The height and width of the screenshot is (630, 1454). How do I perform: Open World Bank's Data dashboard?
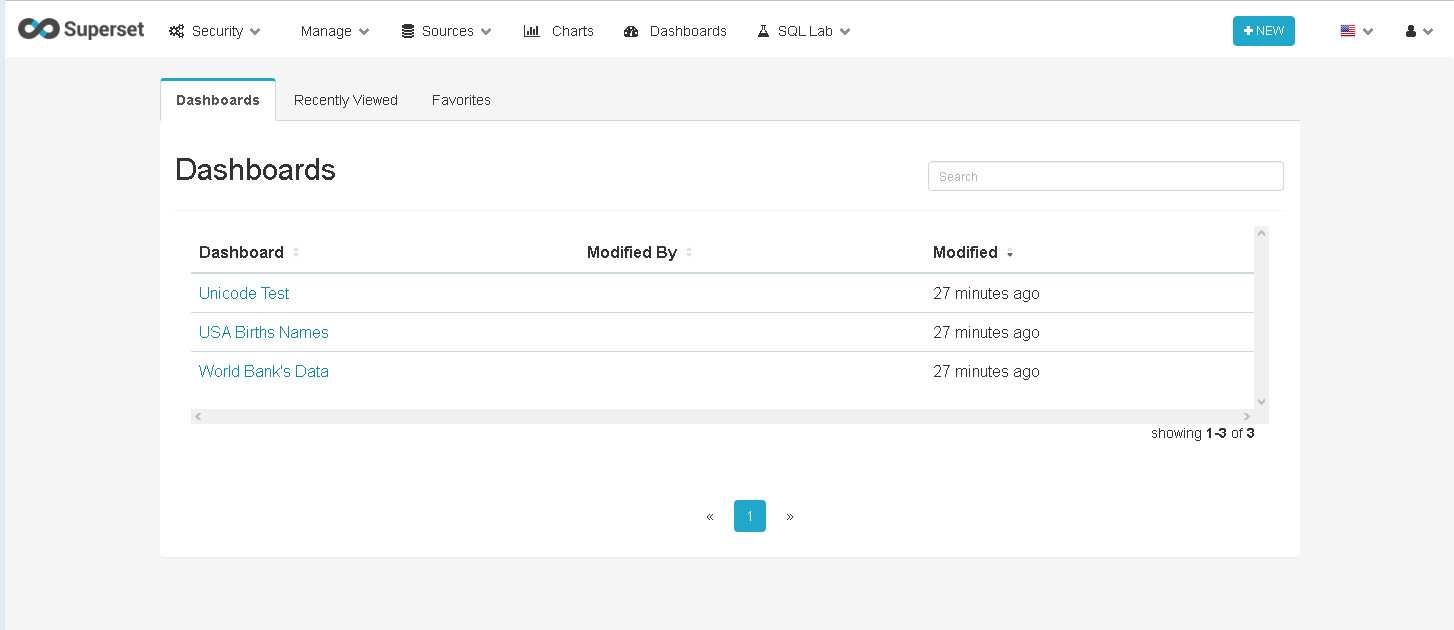264,371
